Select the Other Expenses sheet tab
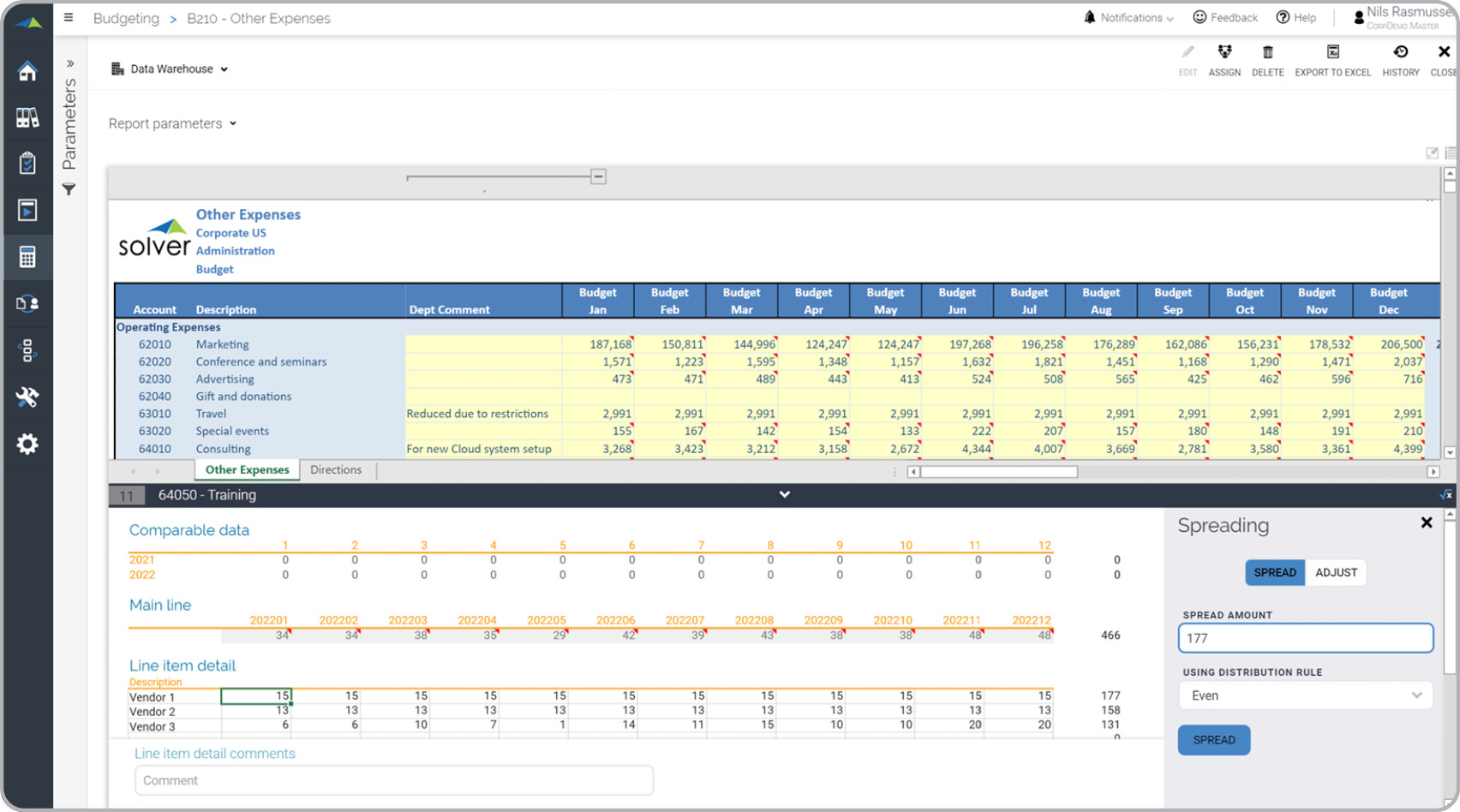The height and width of the screenshot is (812, 1460). 247,470
